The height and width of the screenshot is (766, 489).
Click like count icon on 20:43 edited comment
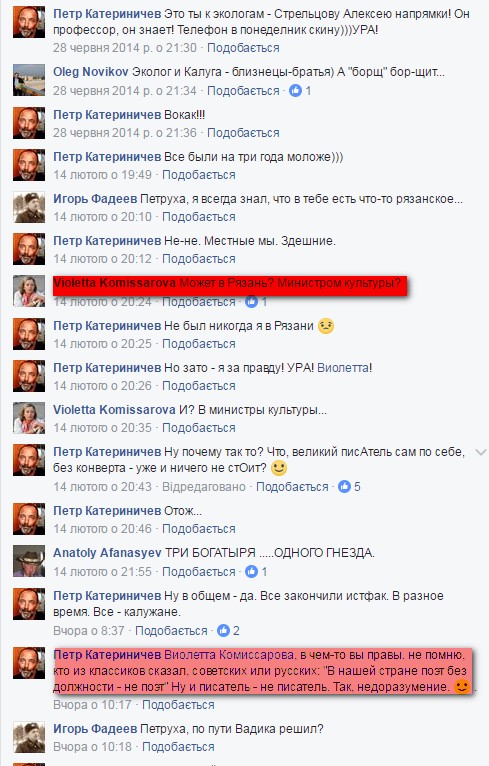coord(344,487)
